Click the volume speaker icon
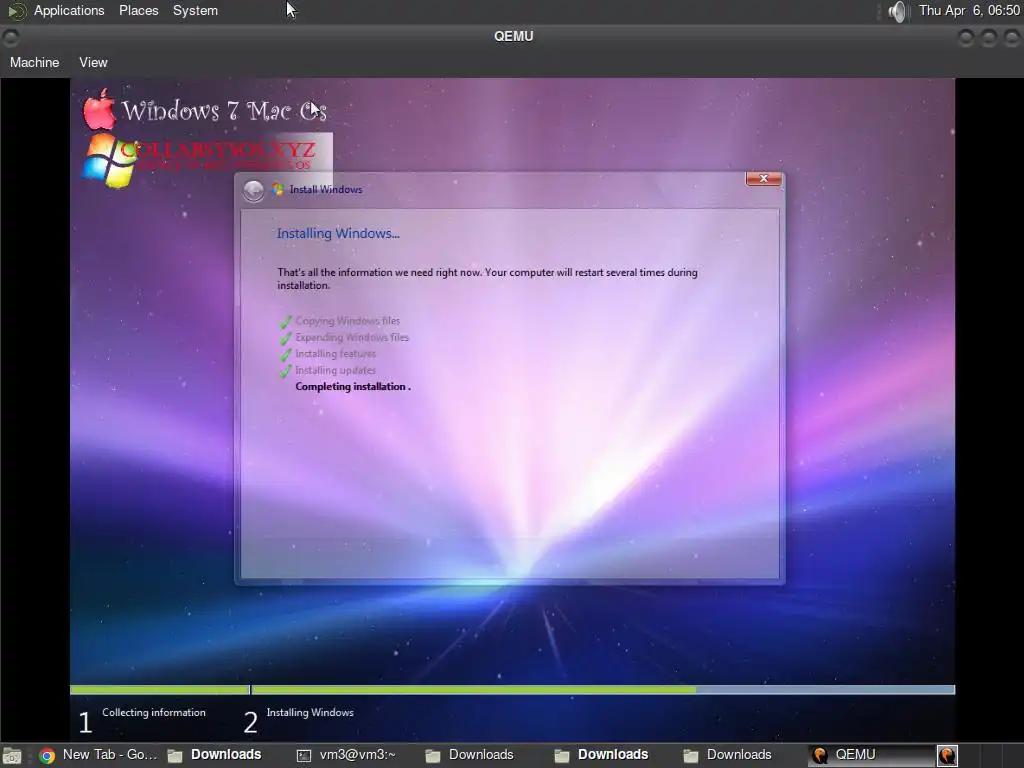 [898, 11]
